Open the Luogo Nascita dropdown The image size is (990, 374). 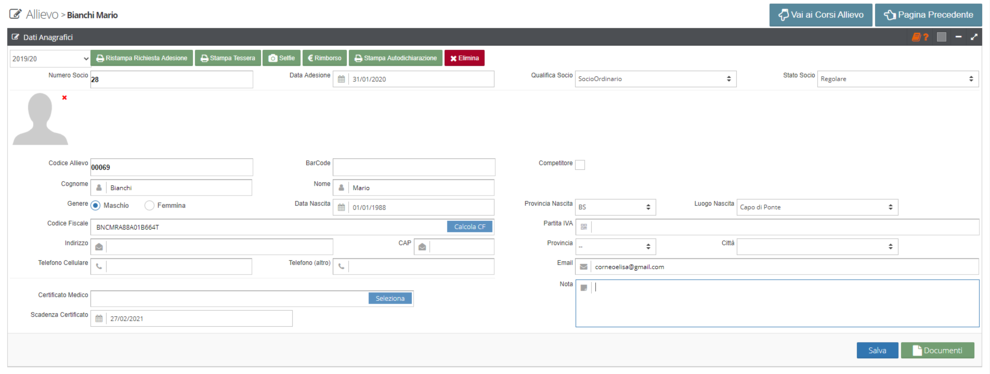817,207
